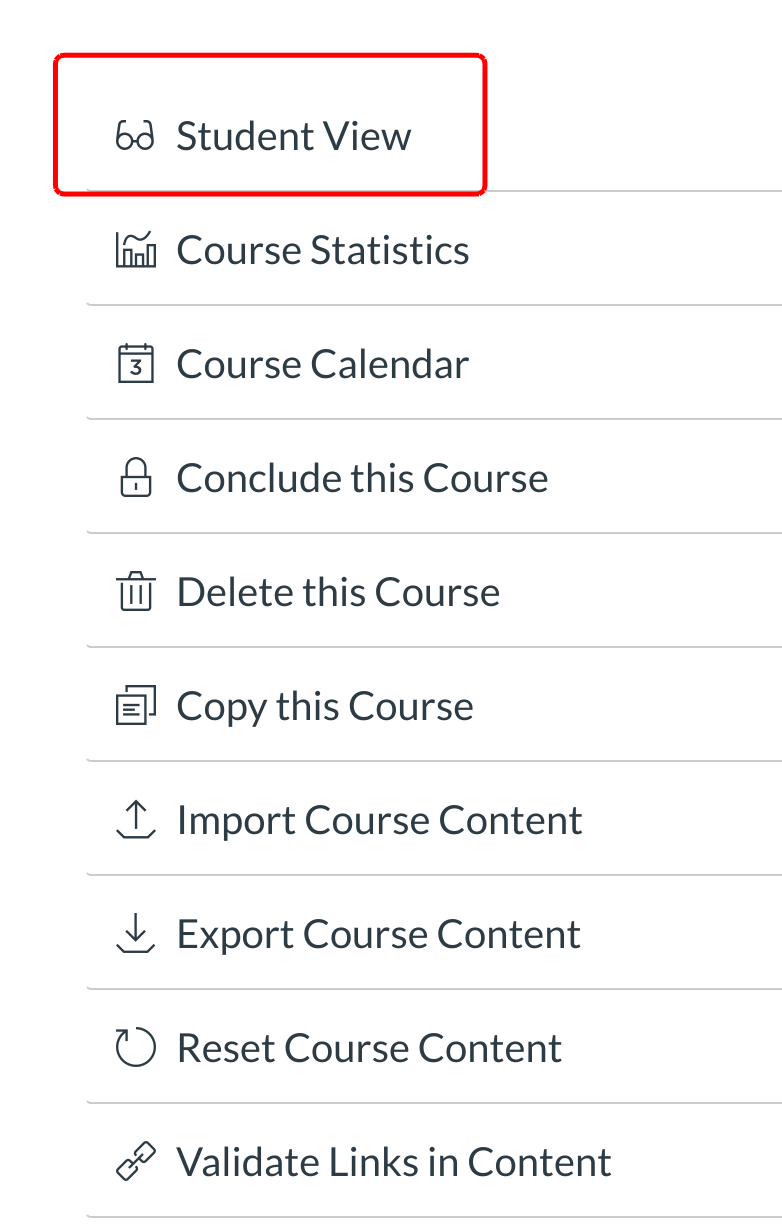Click the Copy this Course icon

click(x=136, y=707)
